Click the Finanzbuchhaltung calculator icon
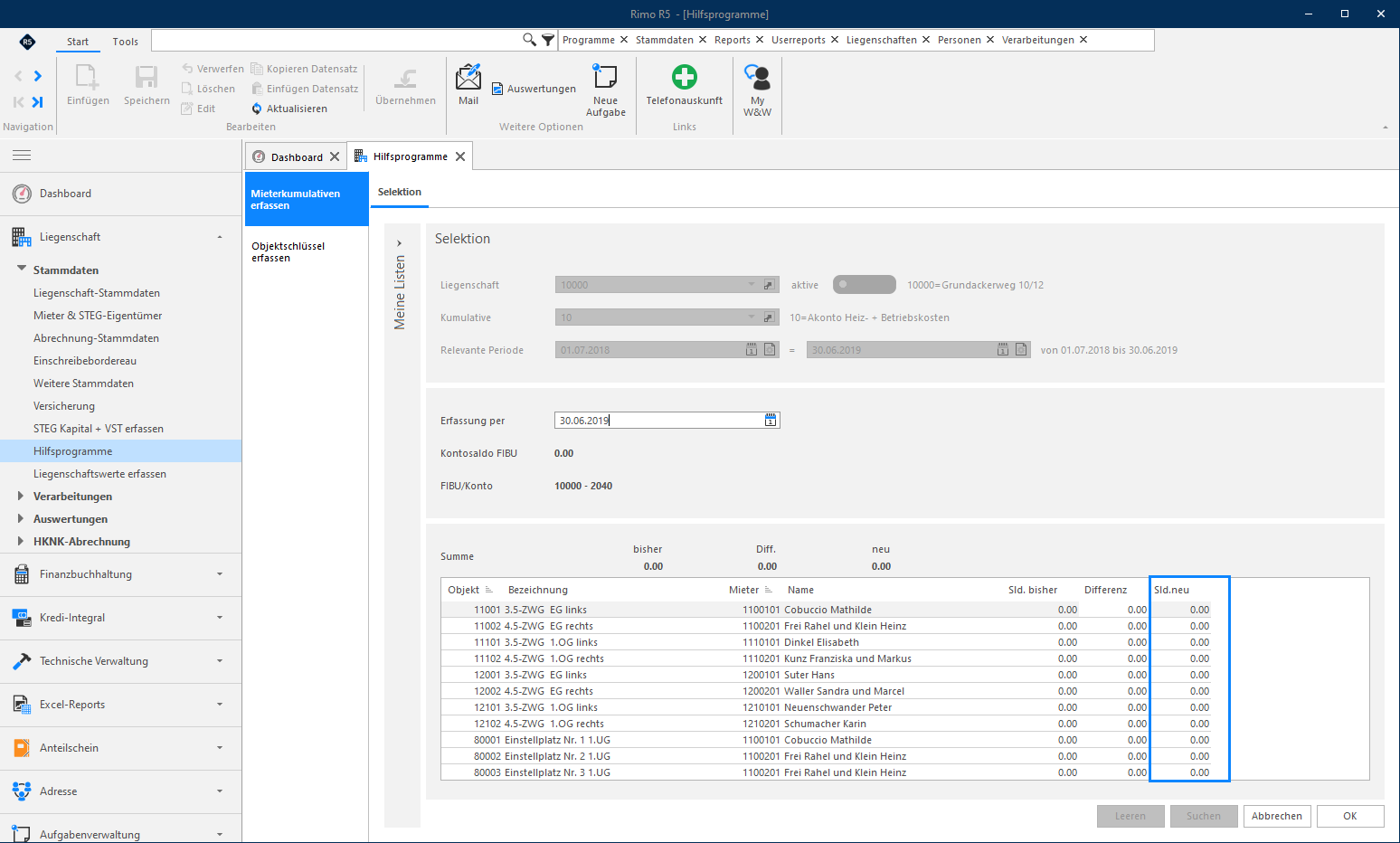 coord(22,574)
